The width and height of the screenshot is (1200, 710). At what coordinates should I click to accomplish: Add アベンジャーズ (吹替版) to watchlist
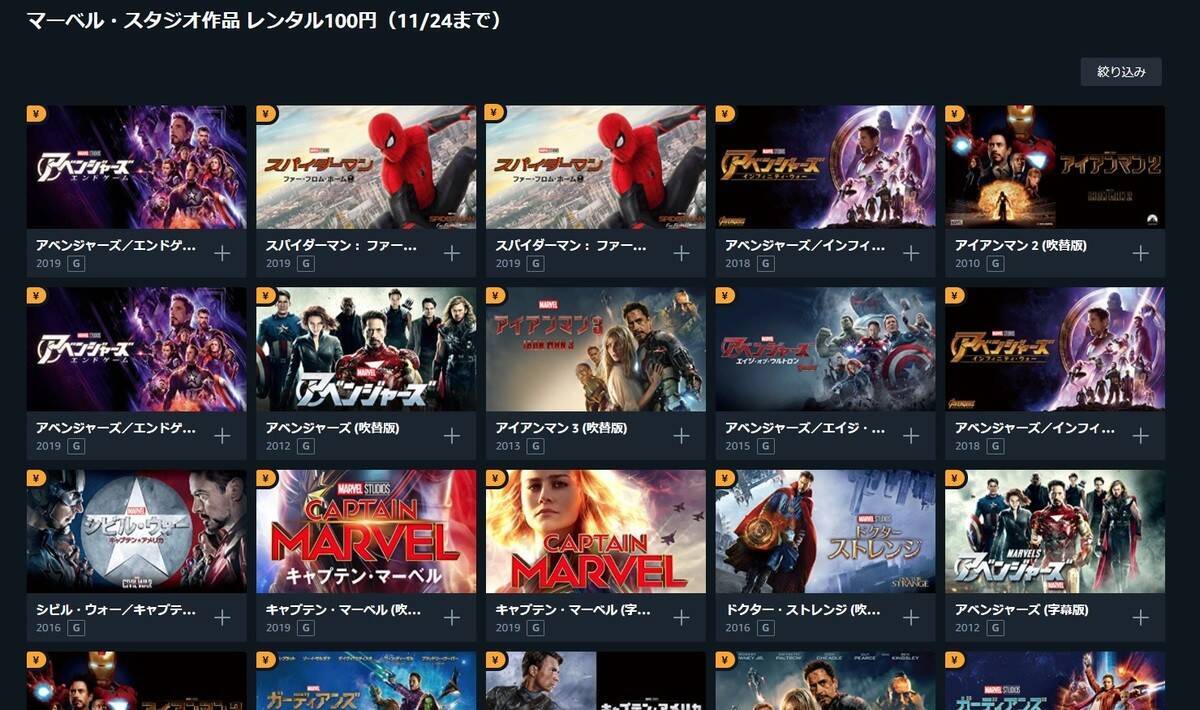coord(452,435)
